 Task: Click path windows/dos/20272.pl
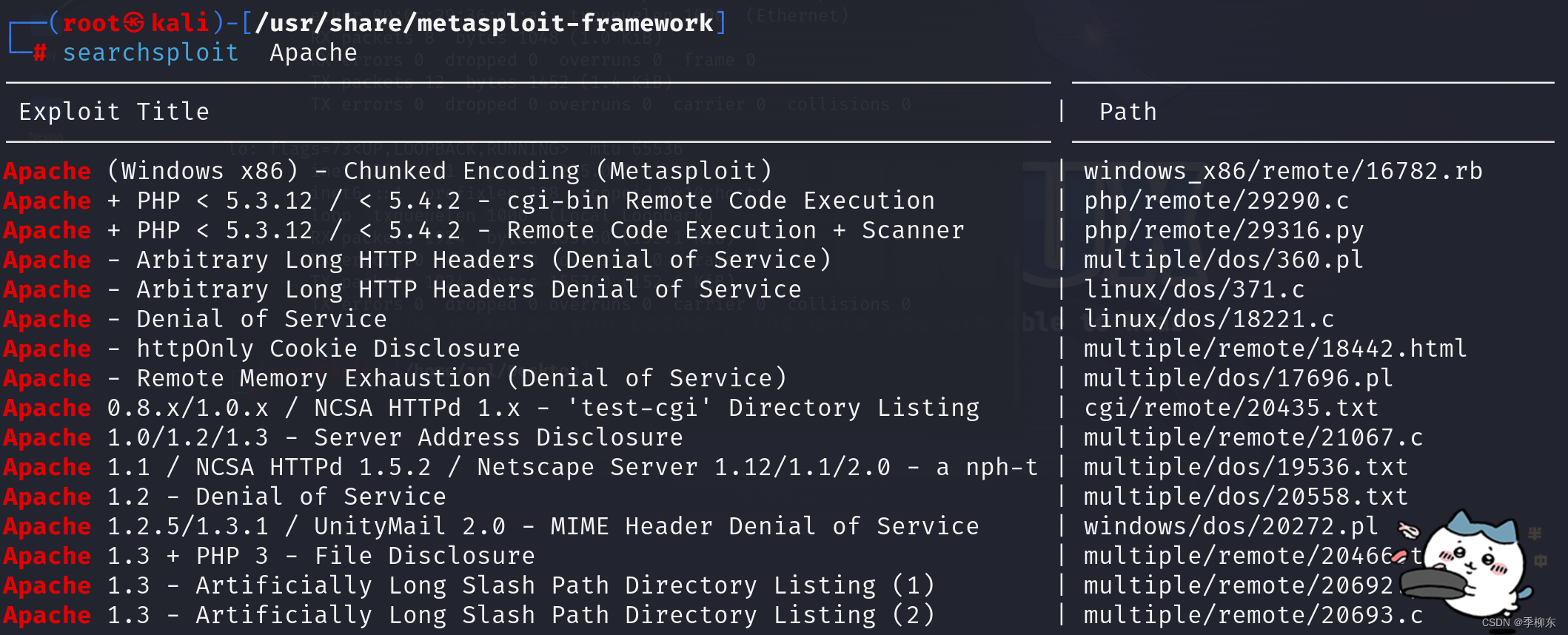click(x=1232, y=526)
